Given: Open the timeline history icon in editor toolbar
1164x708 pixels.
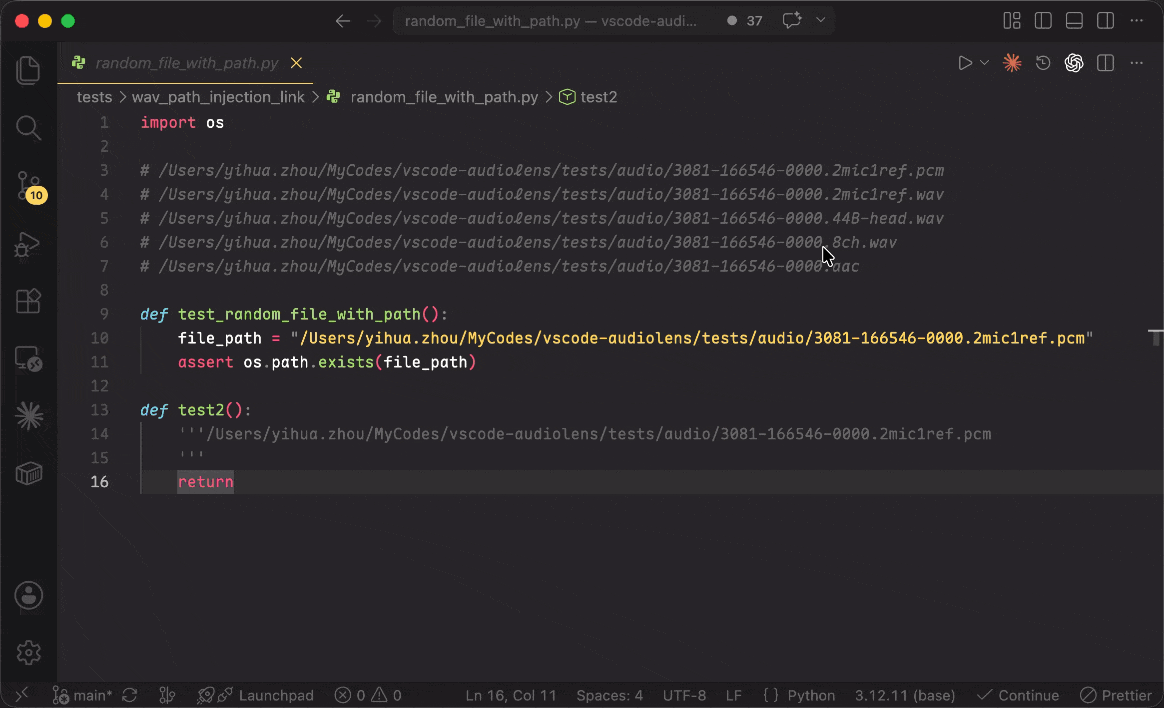Looking at the screenshot, I should (1043, 63).
